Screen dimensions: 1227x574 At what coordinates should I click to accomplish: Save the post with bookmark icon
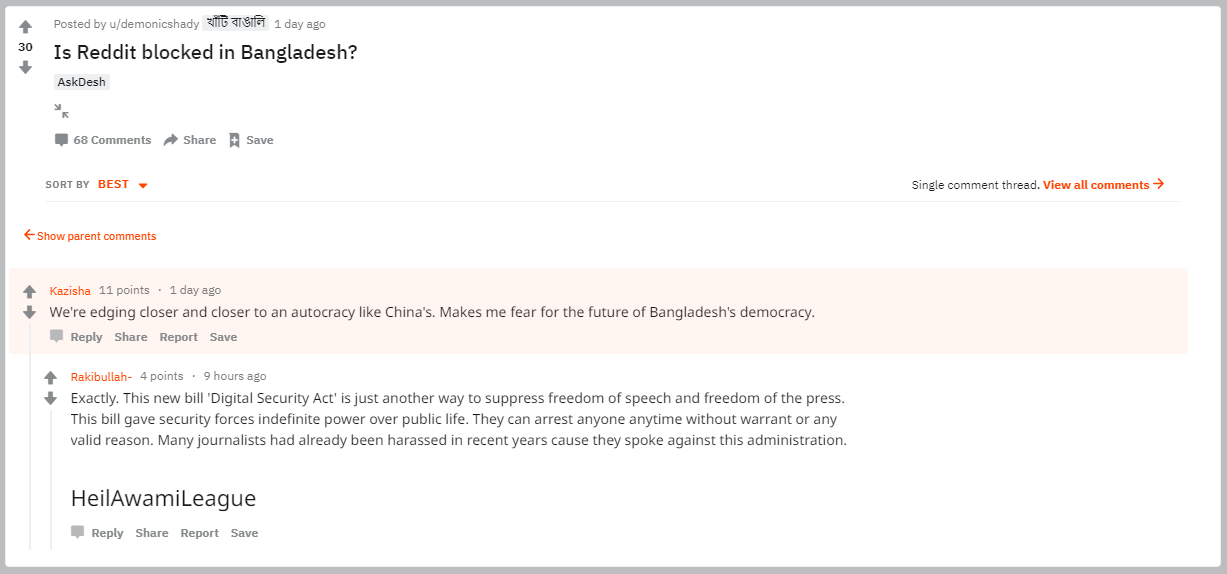click(x=251, y=140)
